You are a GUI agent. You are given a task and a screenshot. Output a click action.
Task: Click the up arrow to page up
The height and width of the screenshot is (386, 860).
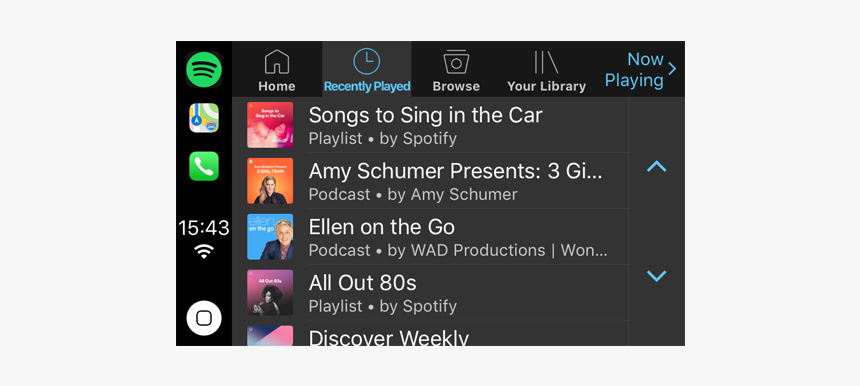(657, 166)
